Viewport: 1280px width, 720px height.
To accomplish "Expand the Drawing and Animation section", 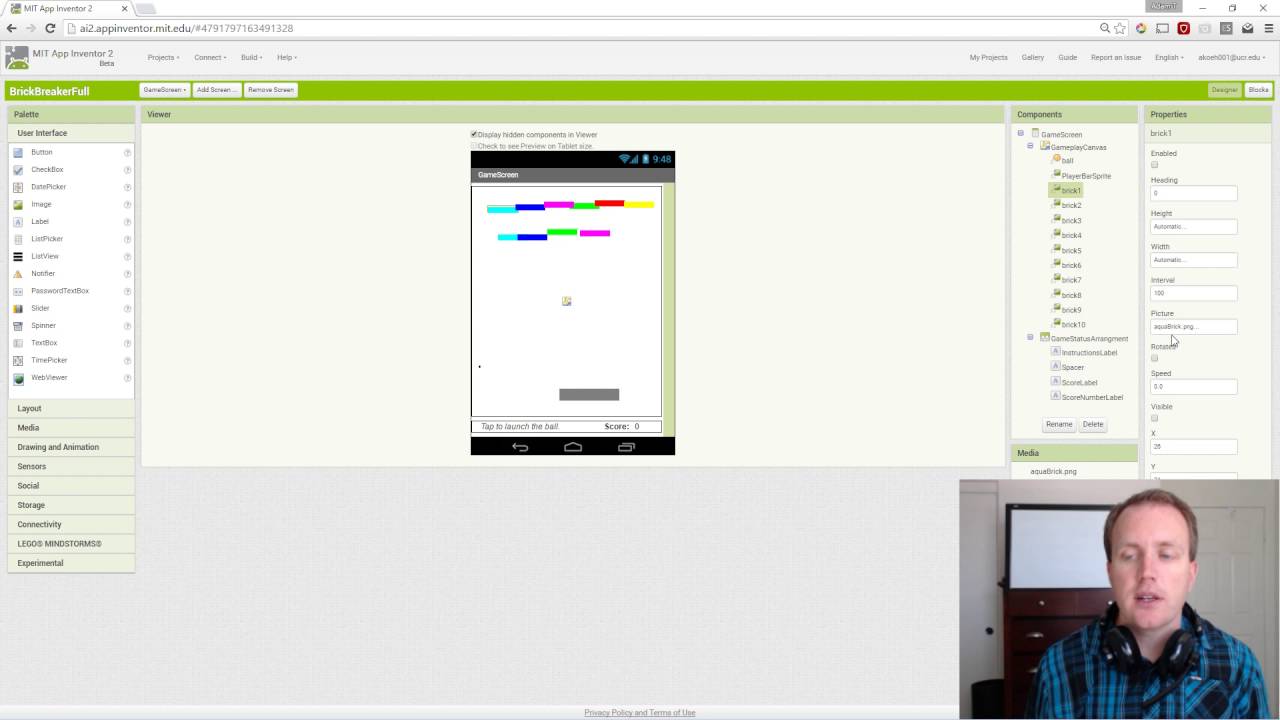I will [x=70, y=447].
